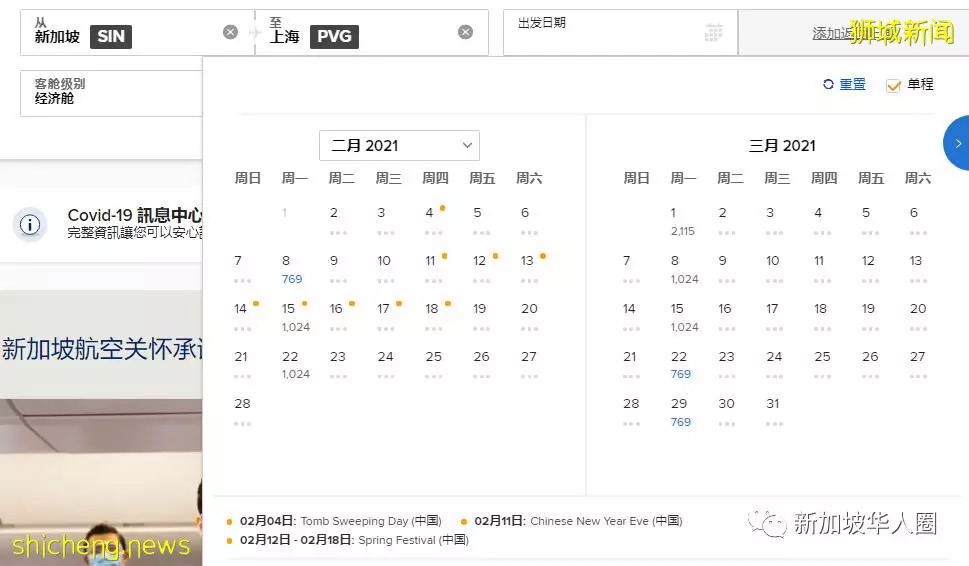
Task: Click the 重置 reset link
Action: 852,84
